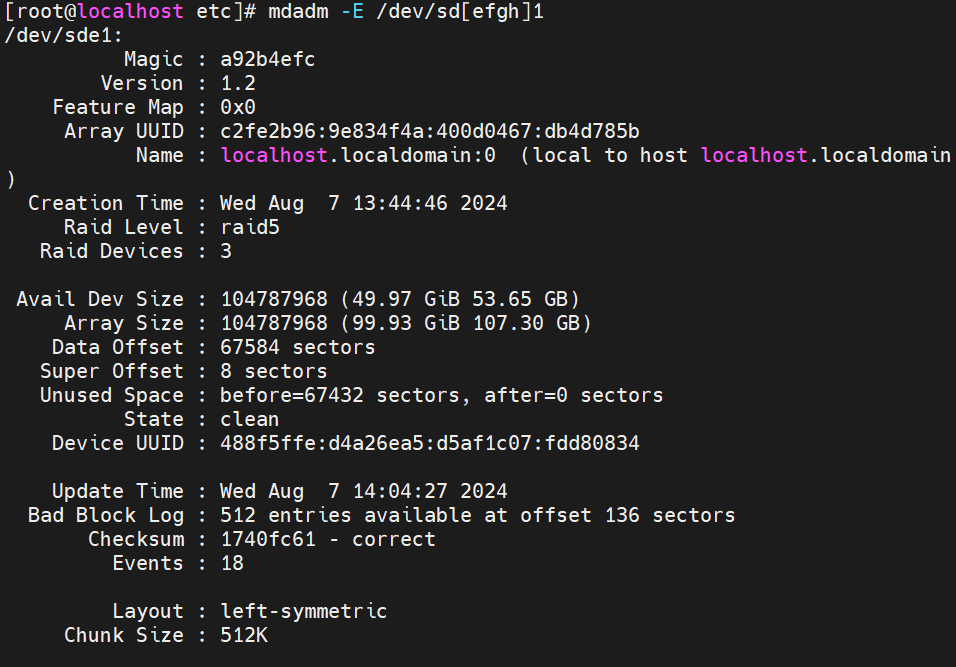
Task: Click the Unused Space before=67432 text
Action: 291,395
